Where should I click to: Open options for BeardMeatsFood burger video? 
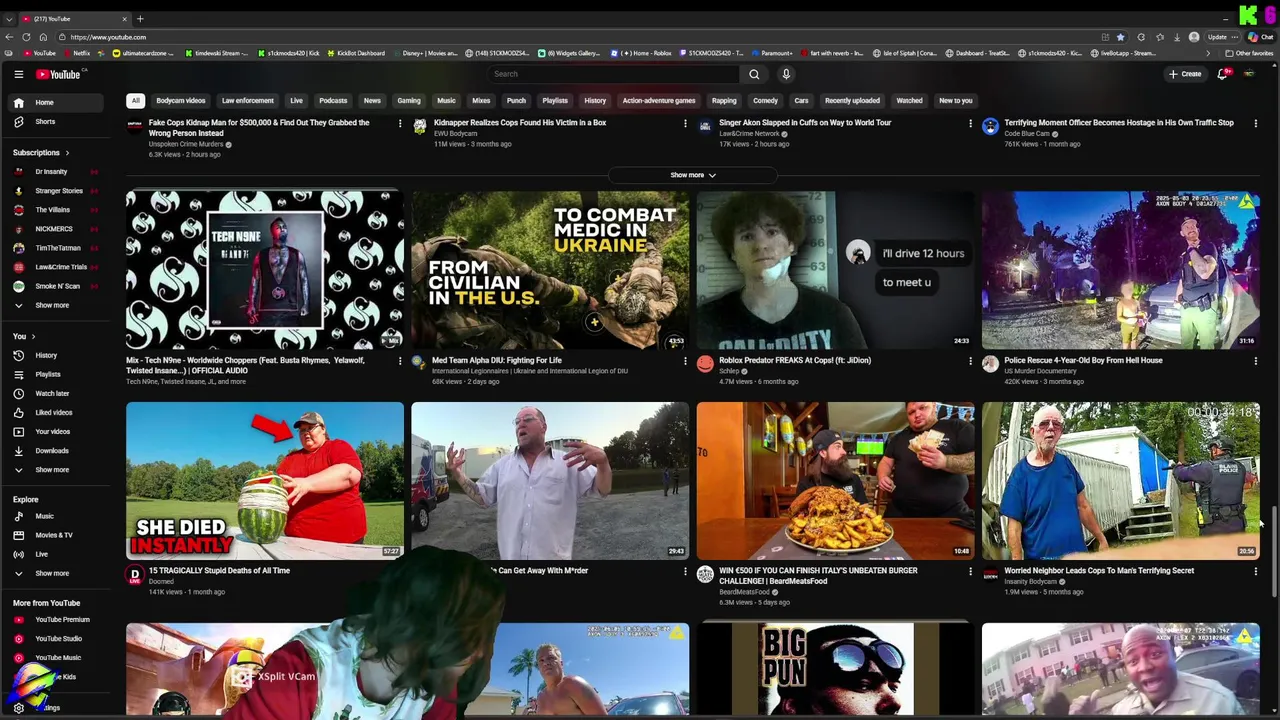coord(970,572)
